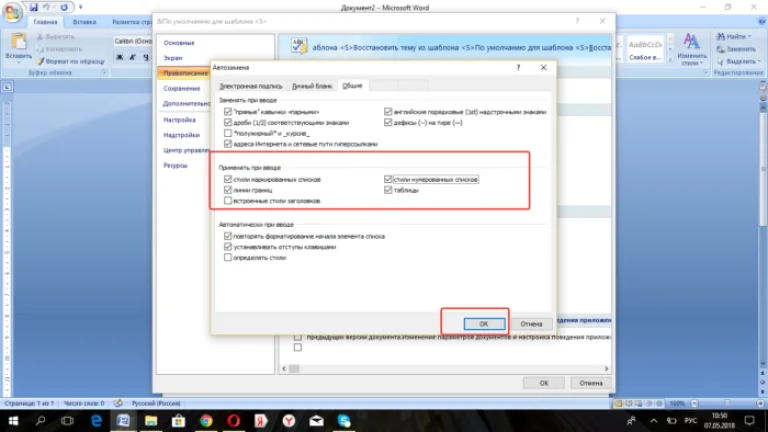
Task: Open Windows Start menu
Action: point(13,421)
